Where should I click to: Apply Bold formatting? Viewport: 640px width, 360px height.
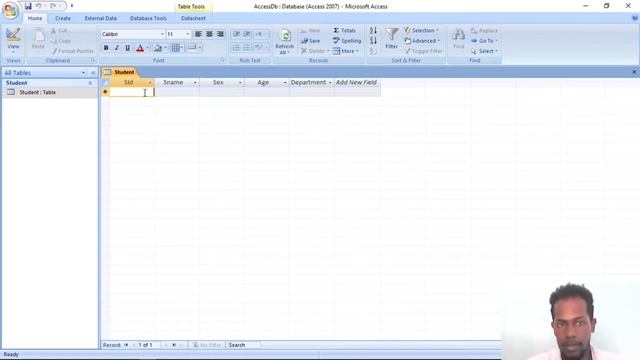coord(106,48)
